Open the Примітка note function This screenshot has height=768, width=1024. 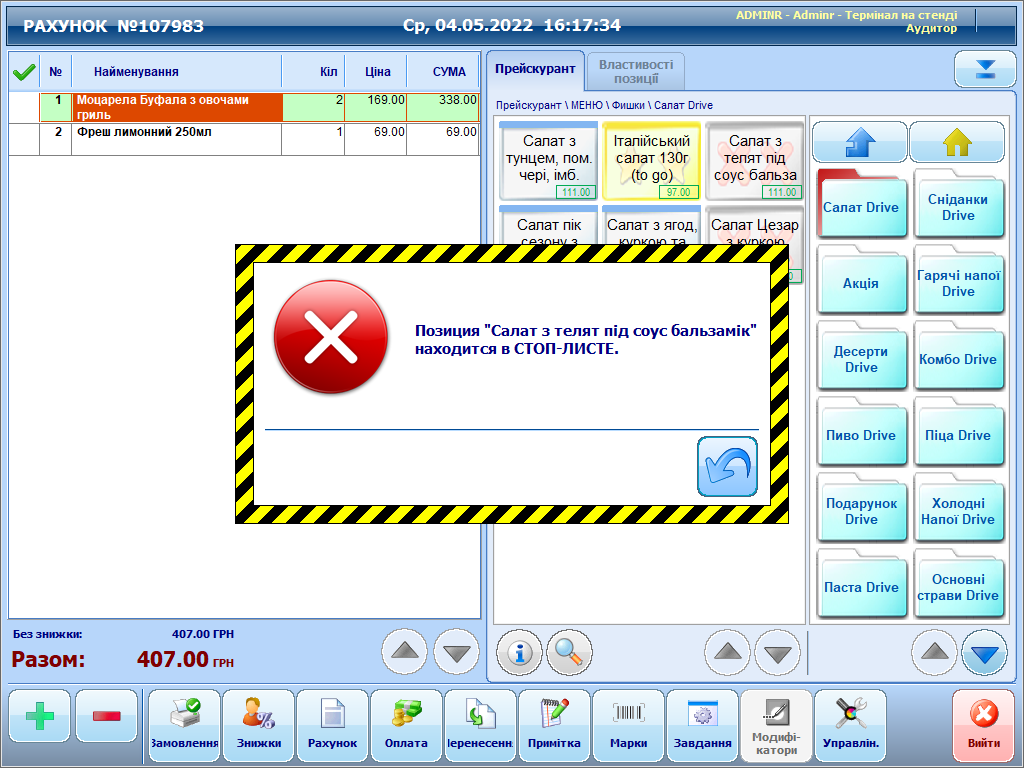pyautogui.click(x=554, y=726)
